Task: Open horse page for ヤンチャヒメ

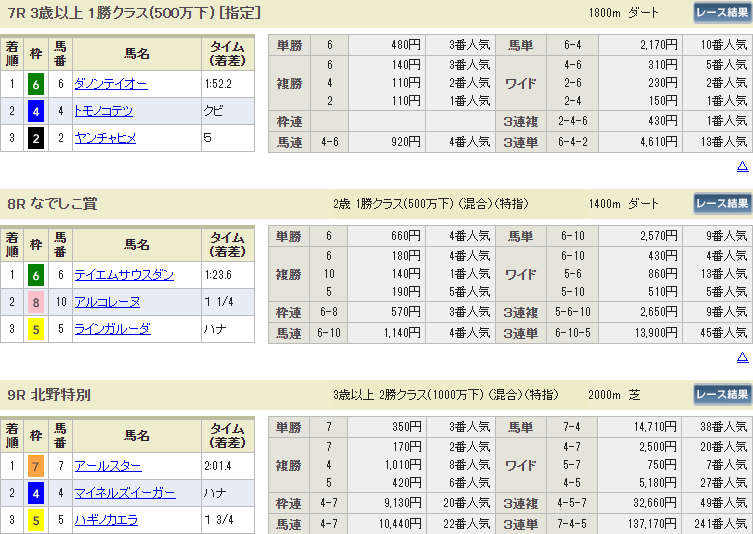Action: 105,138
